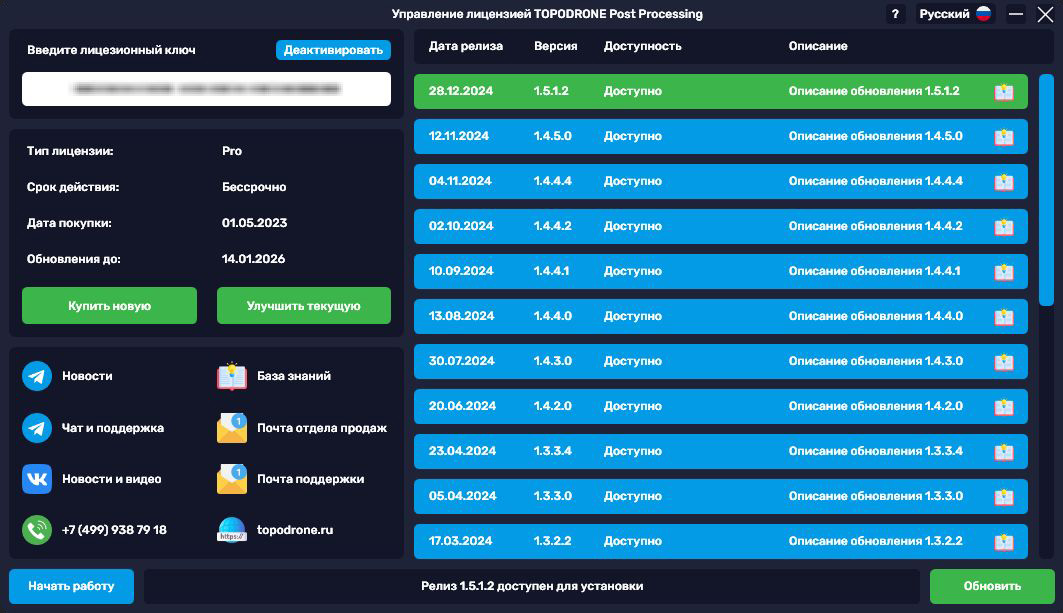
Task: Click the topodrone.ru website icon
Action: [x=231, y=529]
